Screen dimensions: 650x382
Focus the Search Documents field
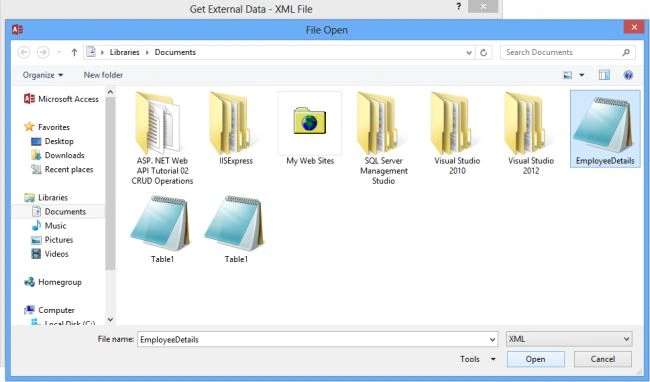point(568,52)
